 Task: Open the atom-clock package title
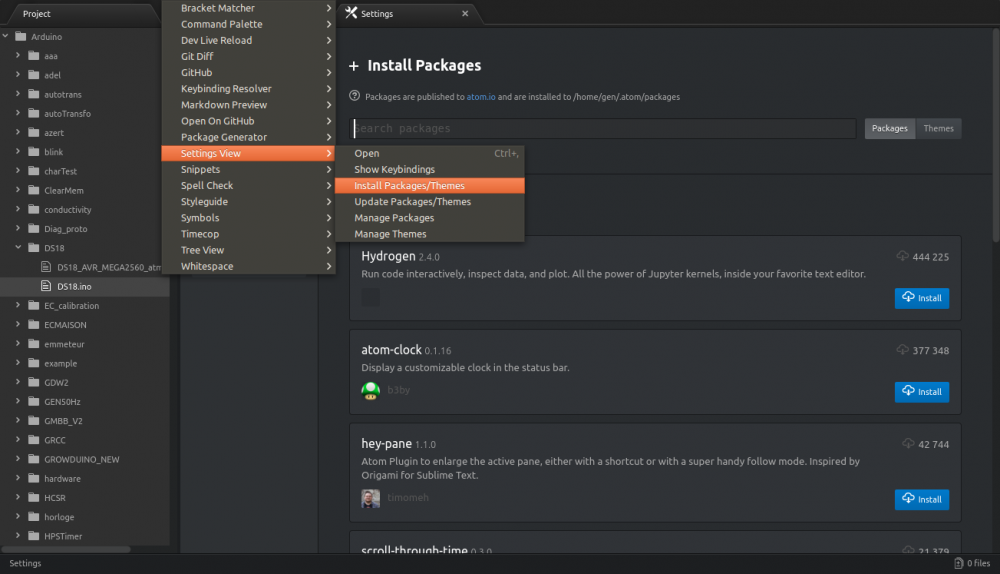tap(392, 350)
